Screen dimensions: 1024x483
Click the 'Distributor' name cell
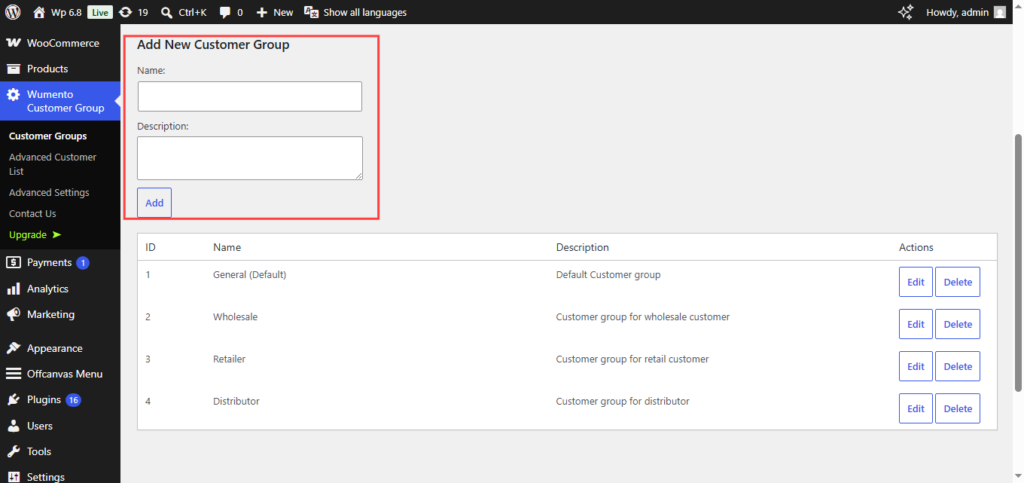pyautogui.click(x=236, y=401)
